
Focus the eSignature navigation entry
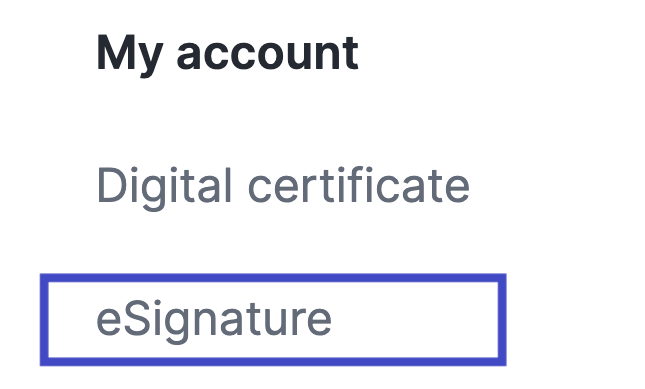pyautogui.click(x=273, y=320)
